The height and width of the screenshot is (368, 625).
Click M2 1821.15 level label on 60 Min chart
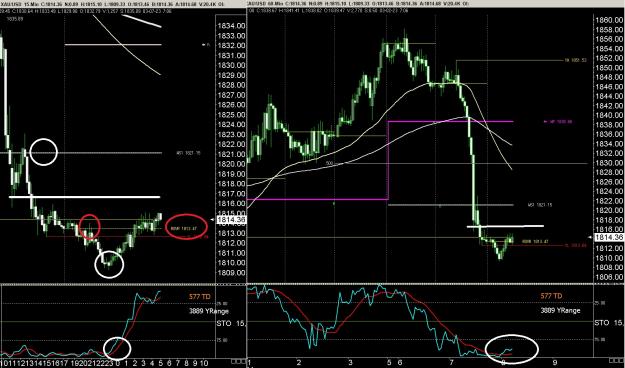(540, 205)
